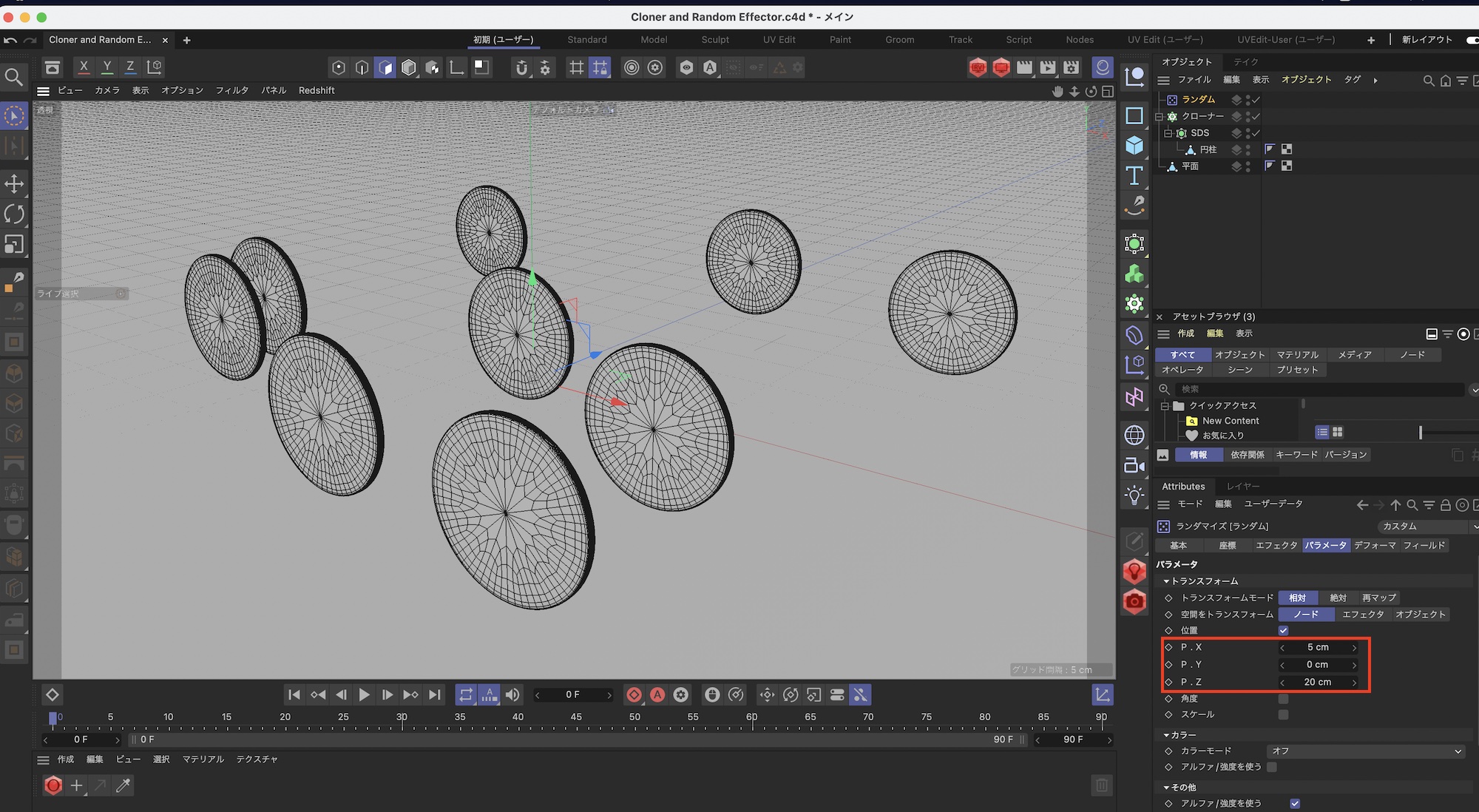Select the Rotate tool in left toolbar
The image size is (1479, 812).
14,214
